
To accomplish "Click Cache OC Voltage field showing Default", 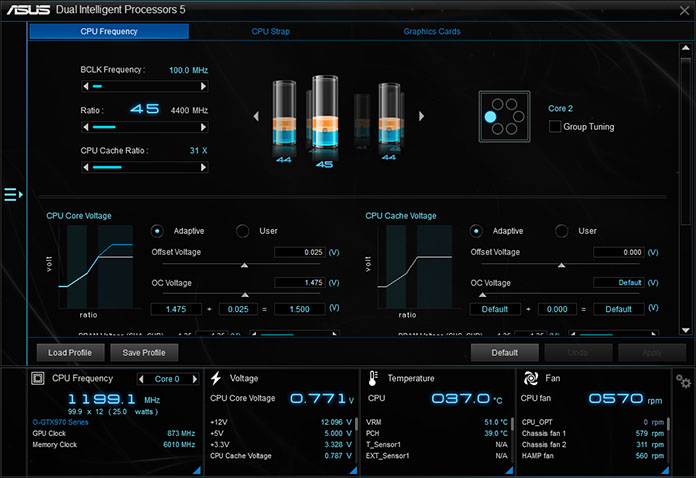I will pyautogui.click(x=619, y=283).
